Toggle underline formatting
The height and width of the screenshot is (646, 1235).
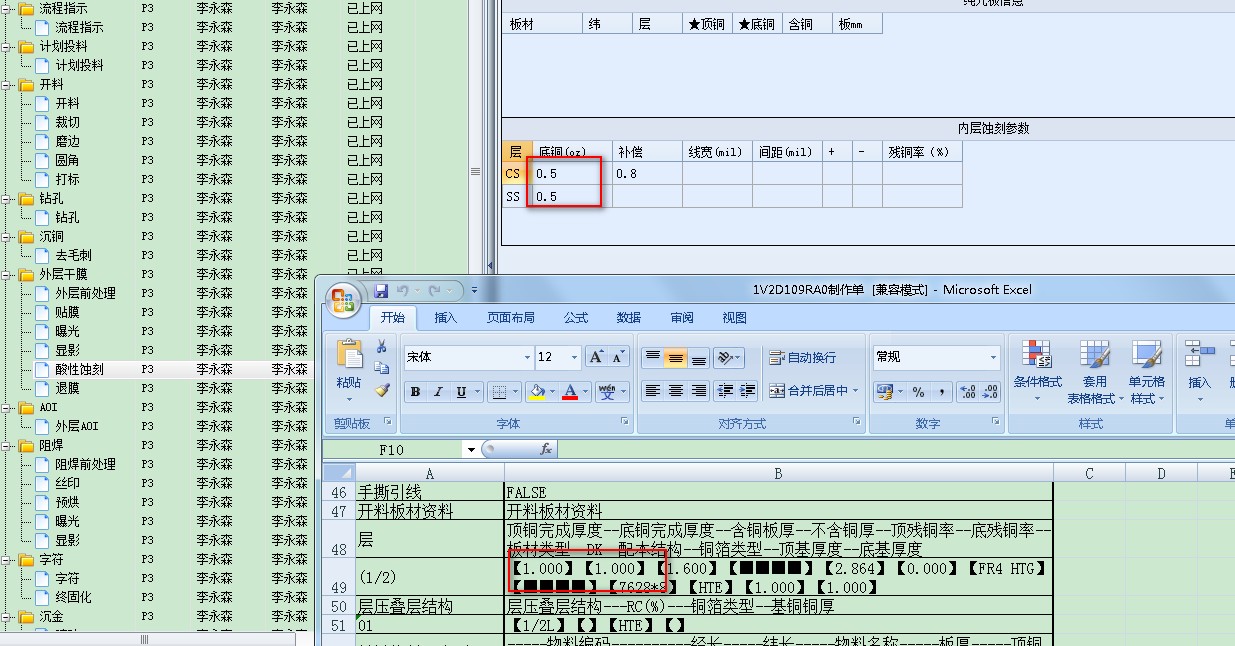tap(461, 392)
